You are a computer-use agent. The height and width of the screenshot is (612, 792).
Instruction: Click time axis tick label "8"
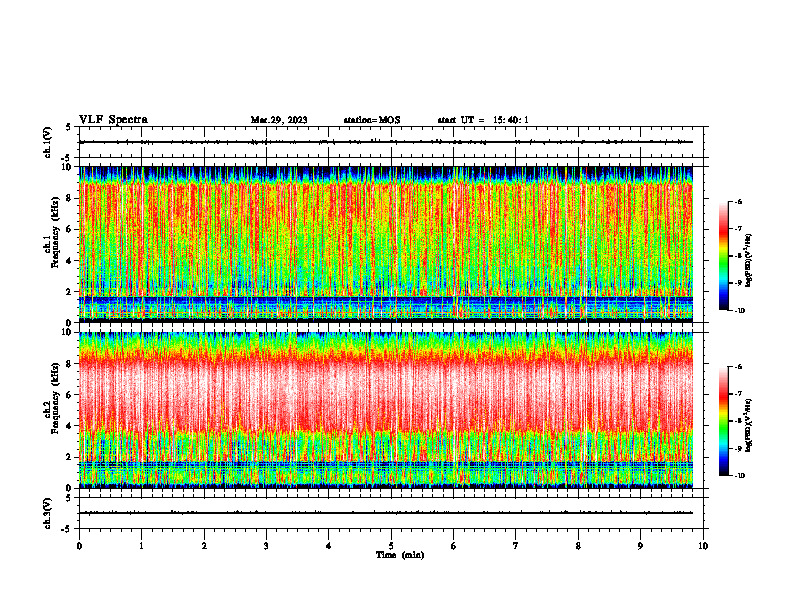(x=578, y=546)
